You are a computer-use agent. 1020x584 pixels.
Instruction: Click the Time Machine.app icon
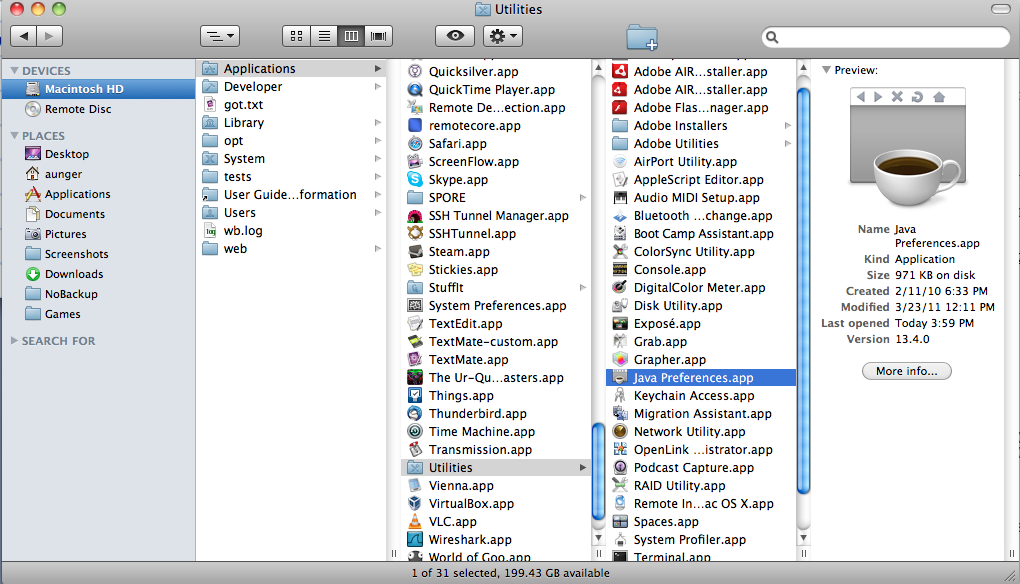point(415,432)
